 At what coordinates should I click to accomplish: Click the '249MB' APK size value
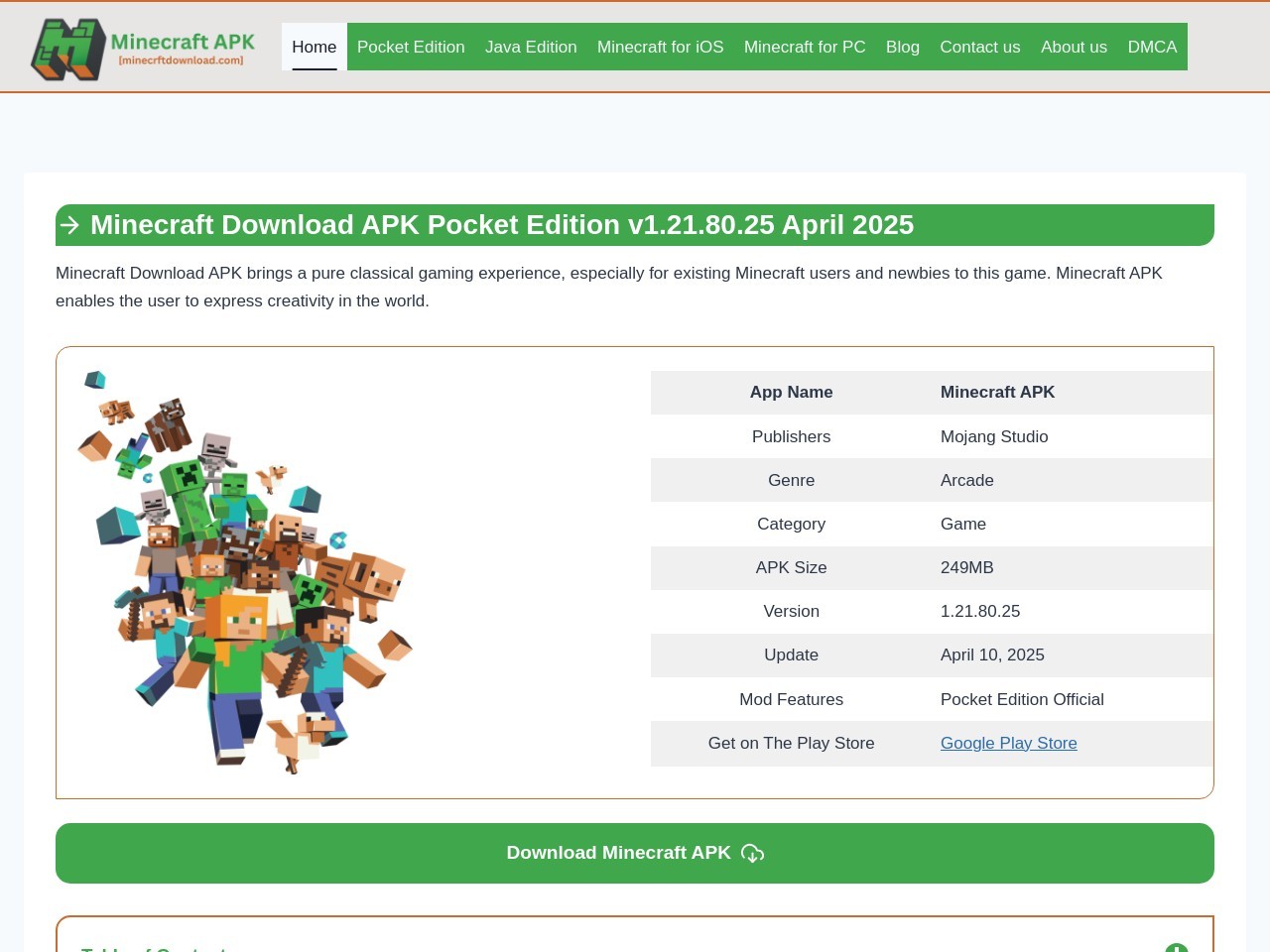click(967, 567)
